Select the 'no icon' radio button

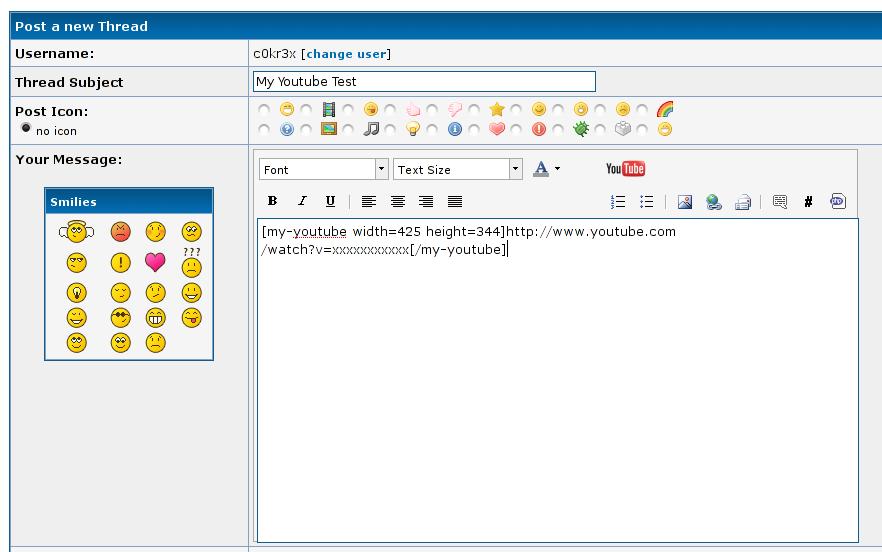[26, 128]
